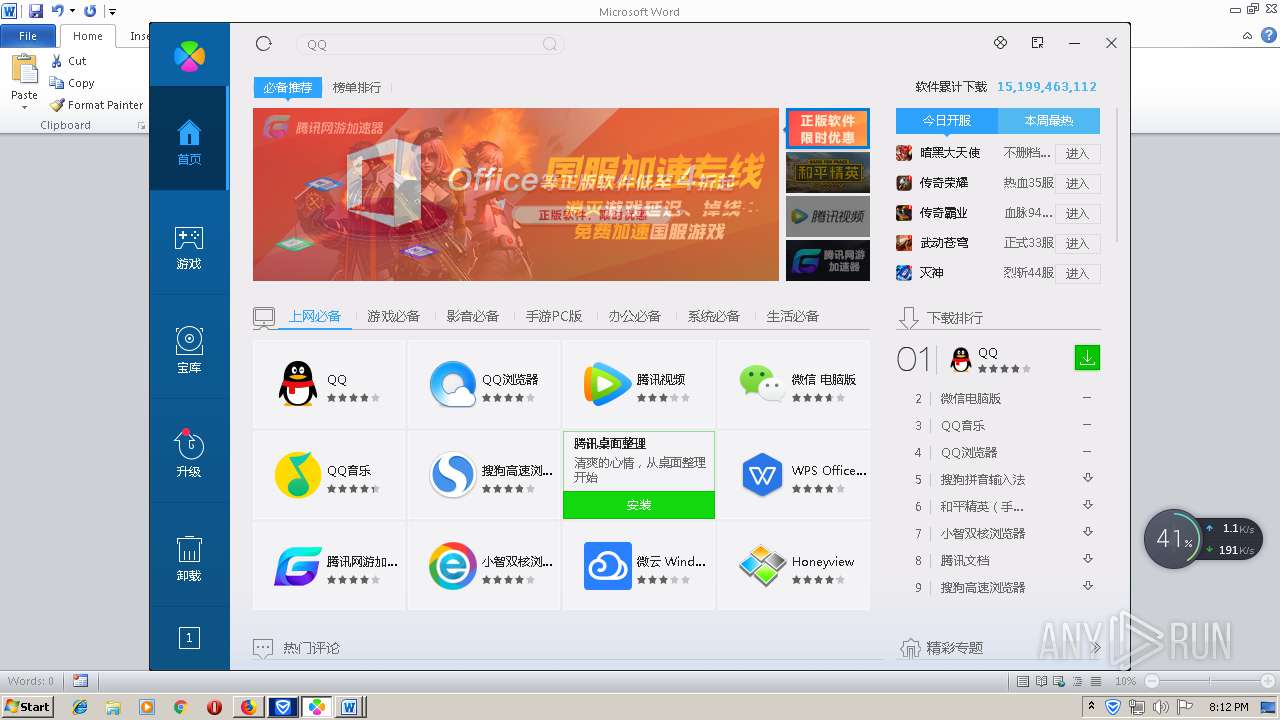Open the File tab in Word window
Image resolution: width=1280 pixels, height=720 pixels.
click(x=28, y=36)
